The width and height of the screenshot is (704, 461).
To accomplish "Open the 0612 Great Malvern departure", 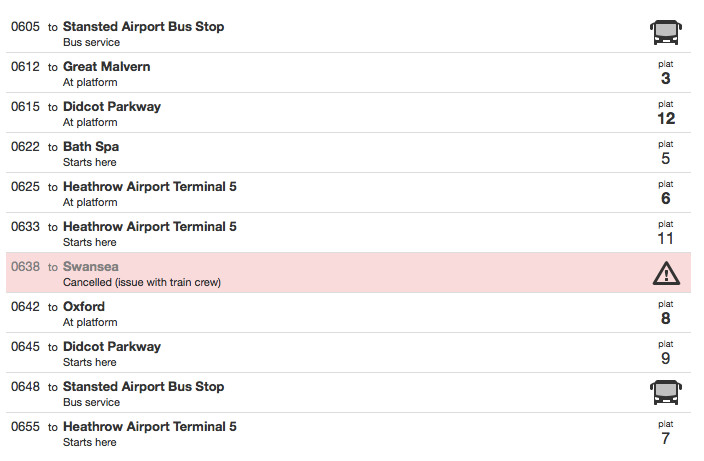I will click(106, 67).
